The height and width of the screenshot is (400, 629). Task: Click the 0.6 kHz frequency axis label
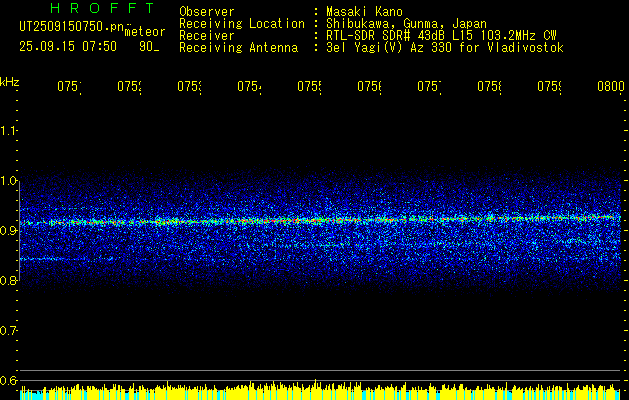pos(8,380)
